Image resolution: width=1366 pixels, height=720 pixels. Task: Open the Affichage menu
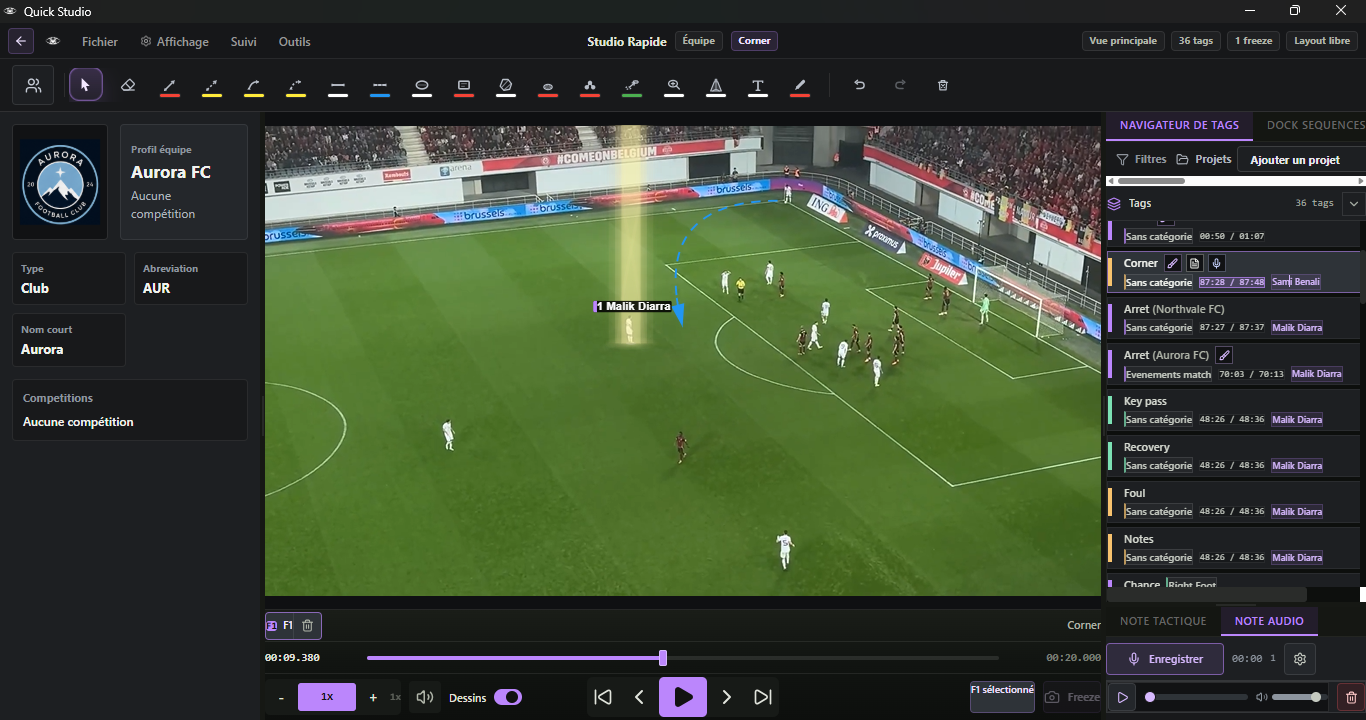tap(175, 42)
